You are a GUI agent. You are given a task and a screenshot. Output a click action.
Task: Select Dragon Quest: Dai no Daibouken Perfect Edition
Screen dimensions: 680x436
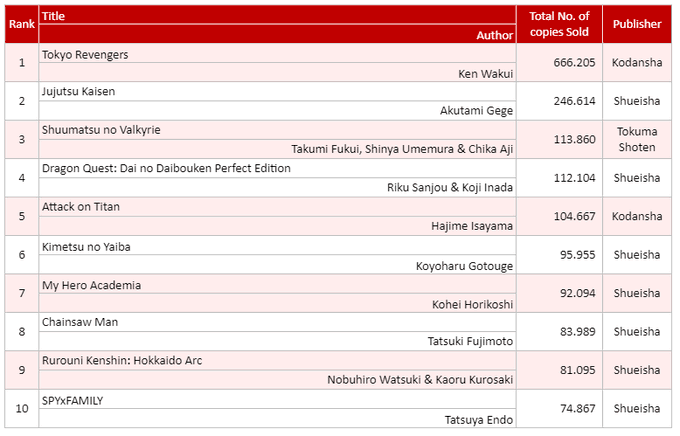[166, 168]
